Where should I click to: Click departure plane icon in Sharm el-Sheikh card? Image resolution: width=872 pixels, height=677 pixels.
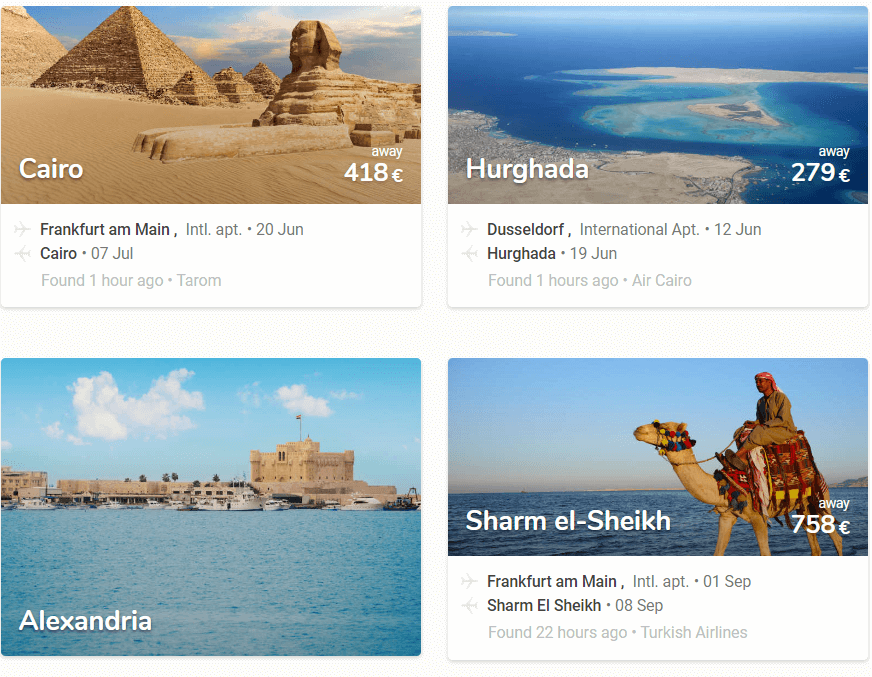tap(469, 581)
